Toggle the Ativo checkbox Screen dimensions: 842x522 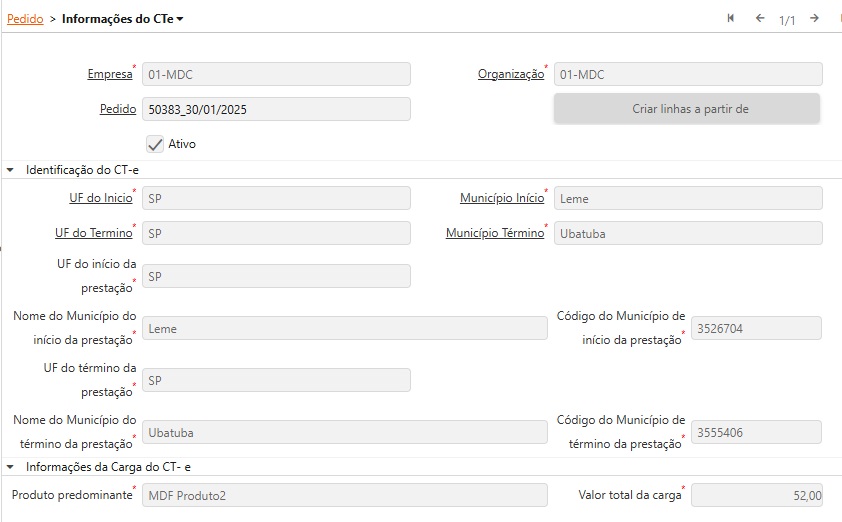coord(155,144)
